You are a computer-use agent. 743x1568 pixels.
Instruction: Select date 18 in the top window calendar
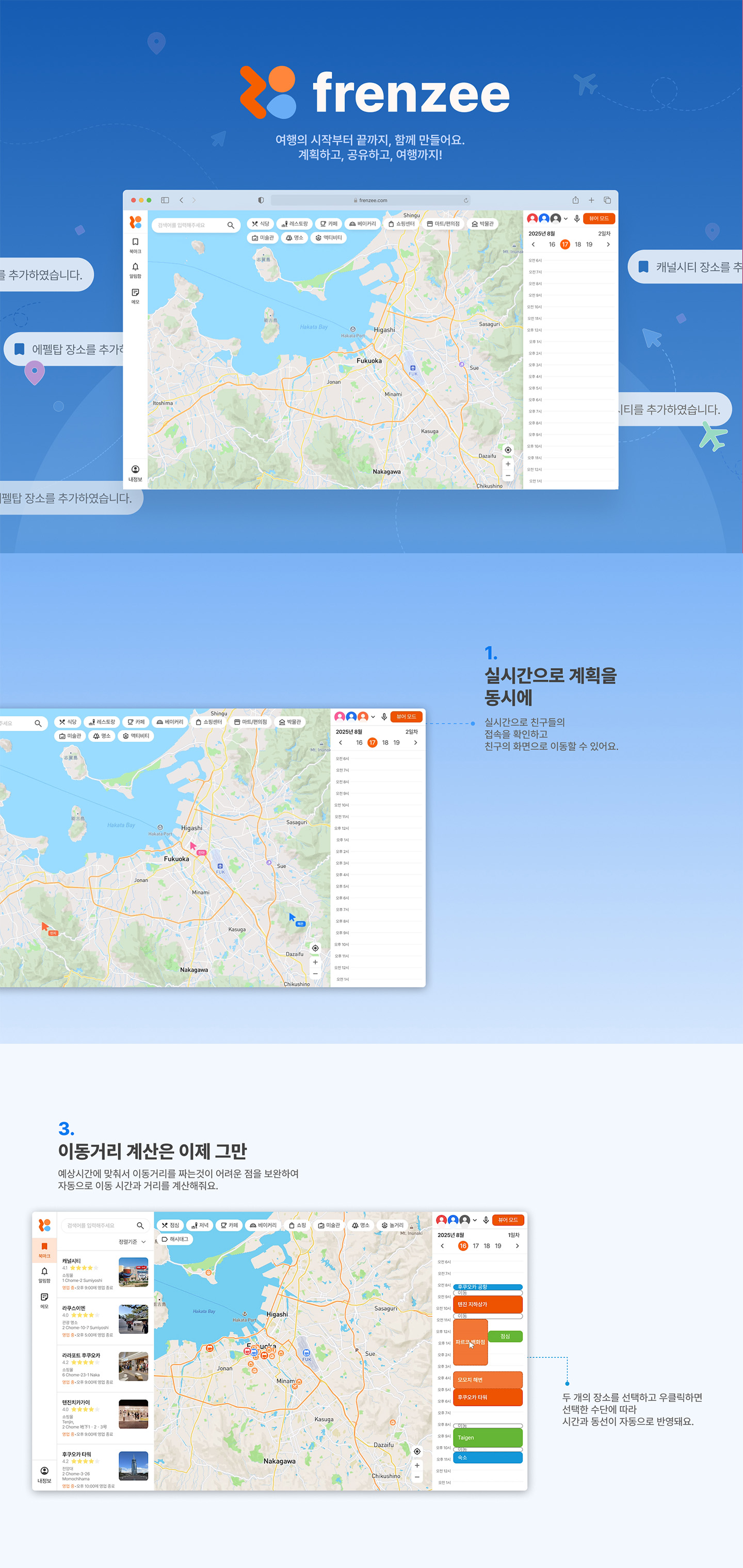click(x=577, y=245)
